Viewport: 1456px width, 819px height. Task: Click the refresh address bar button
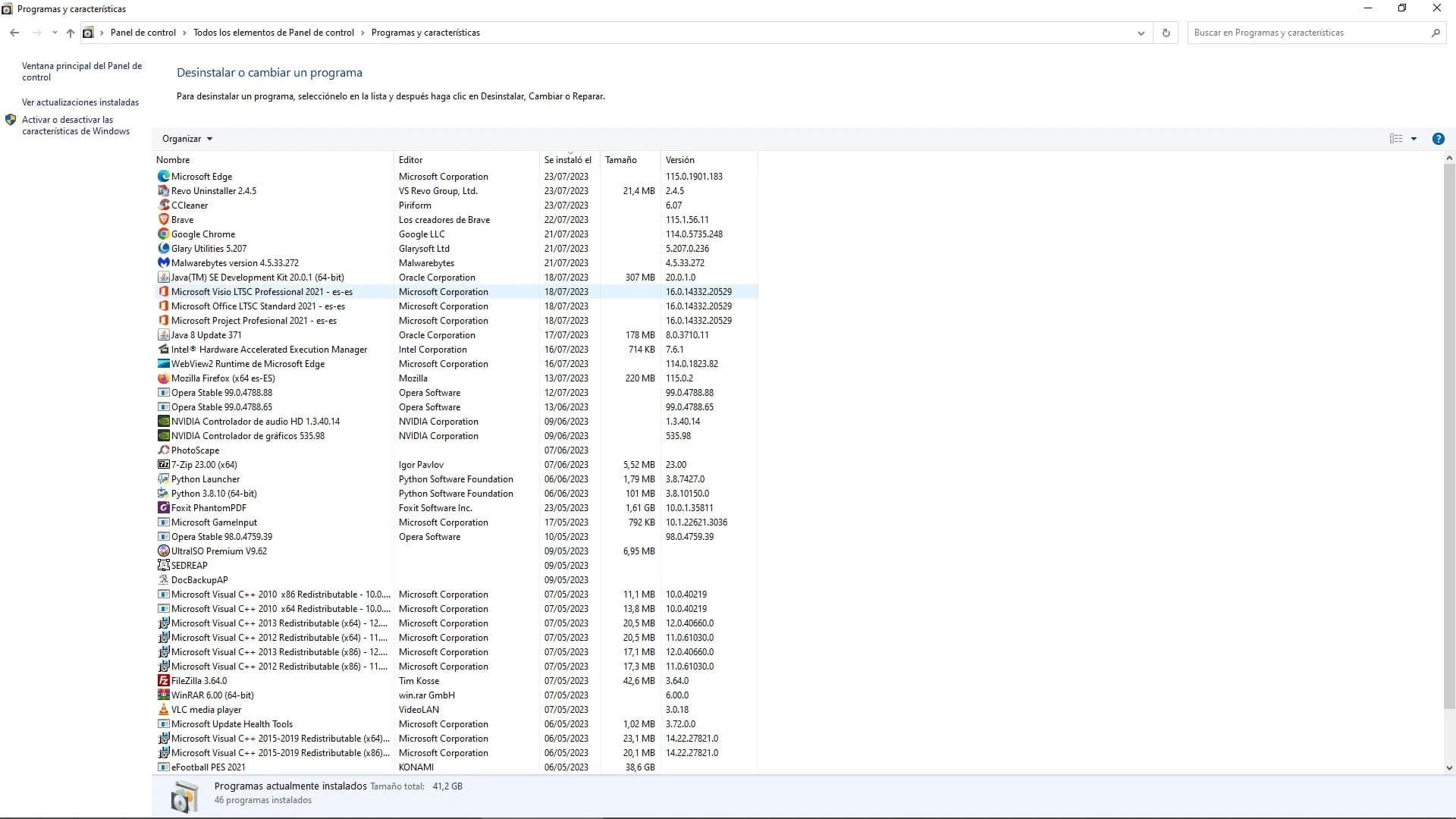point(1166,33)
